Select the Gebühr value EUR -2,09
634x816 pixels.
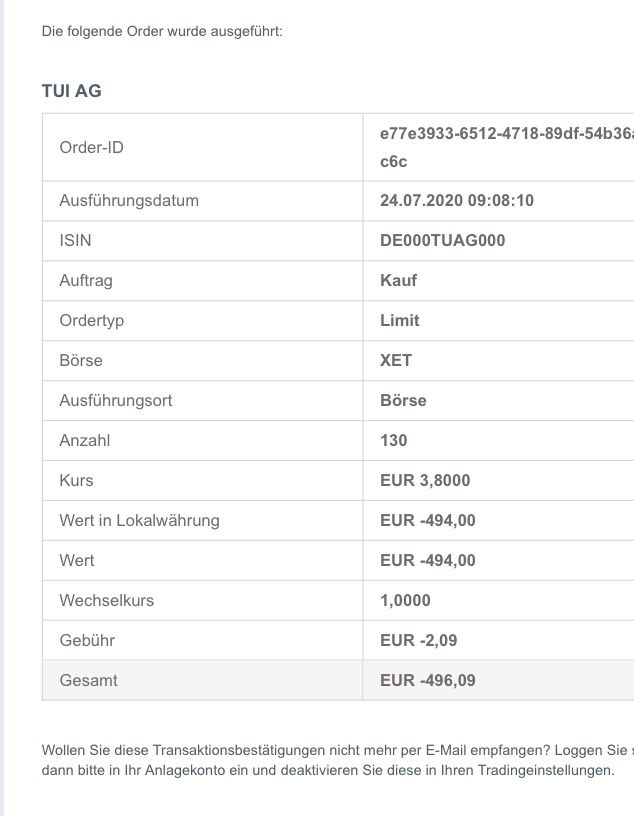pyautogui.click(x=419, y=640)
